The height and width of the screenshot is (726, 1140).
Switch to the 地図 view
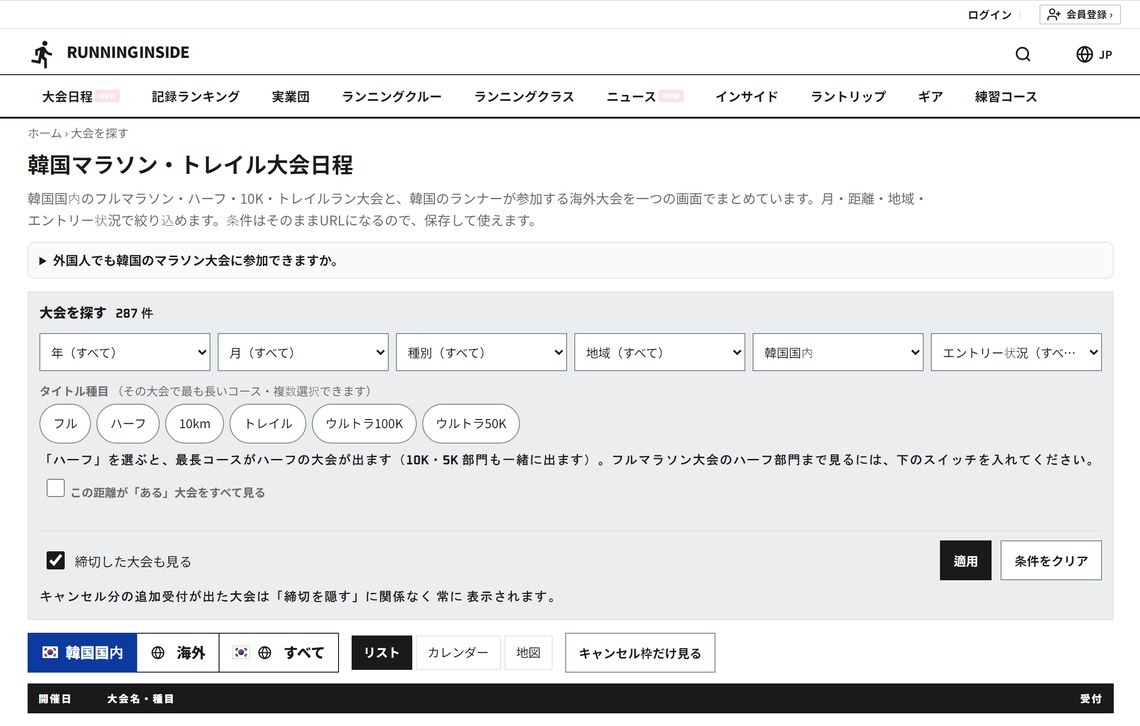pyautogui.click(x=529, y=653)
